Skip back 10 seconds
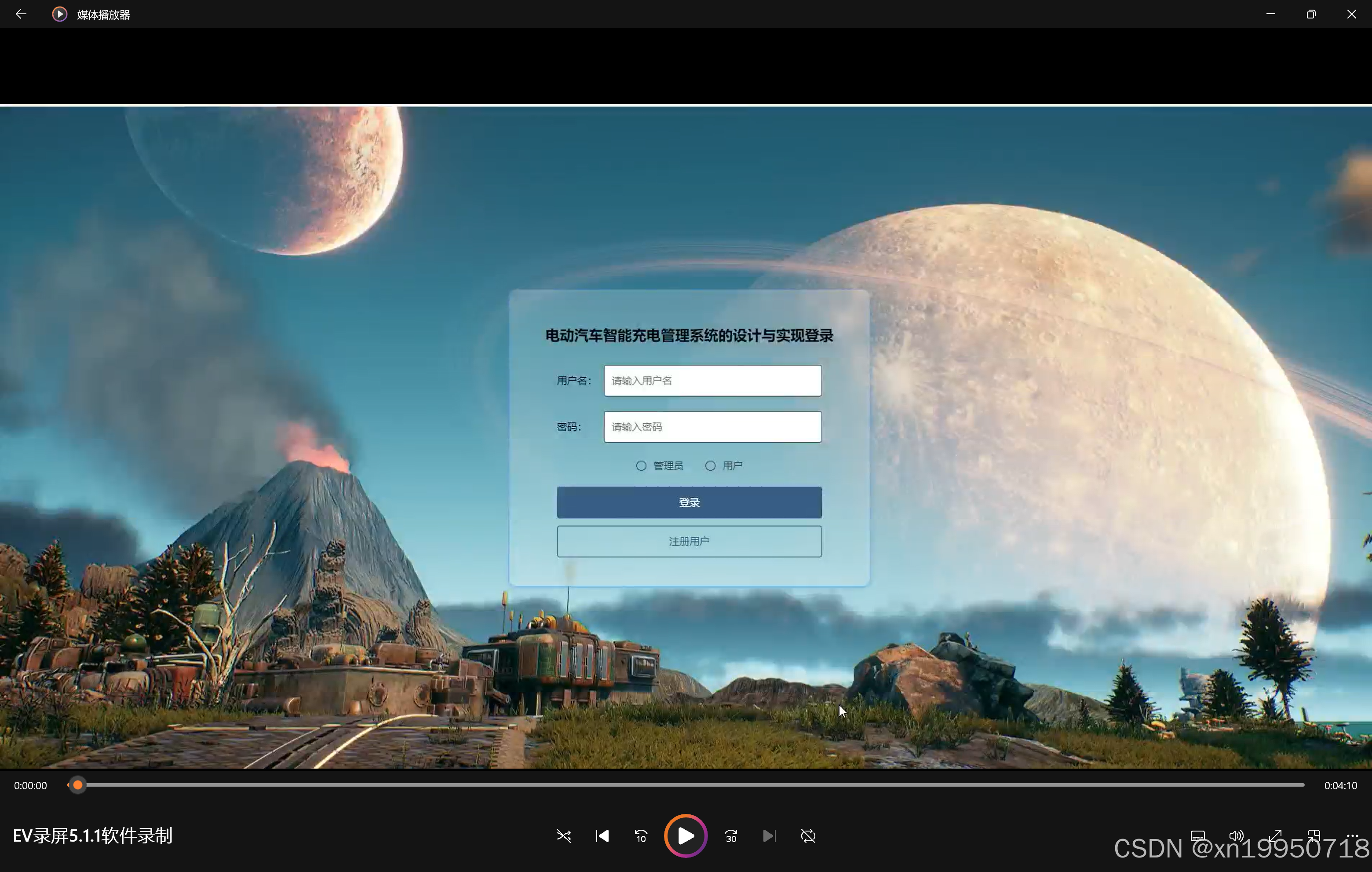 pyautogui.click(x=641, y=836)
